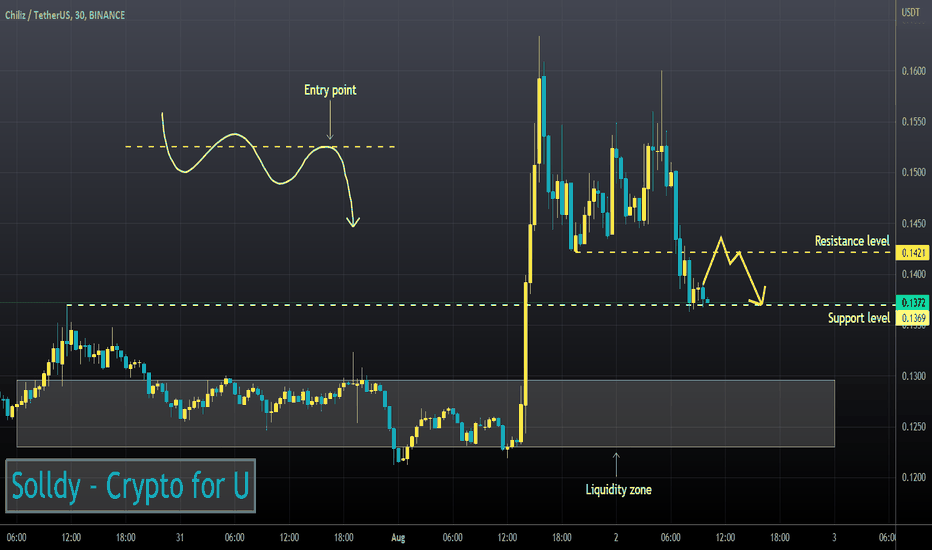
Task: Select the 0.1372 current price tag
Action: tap(912, 303)
